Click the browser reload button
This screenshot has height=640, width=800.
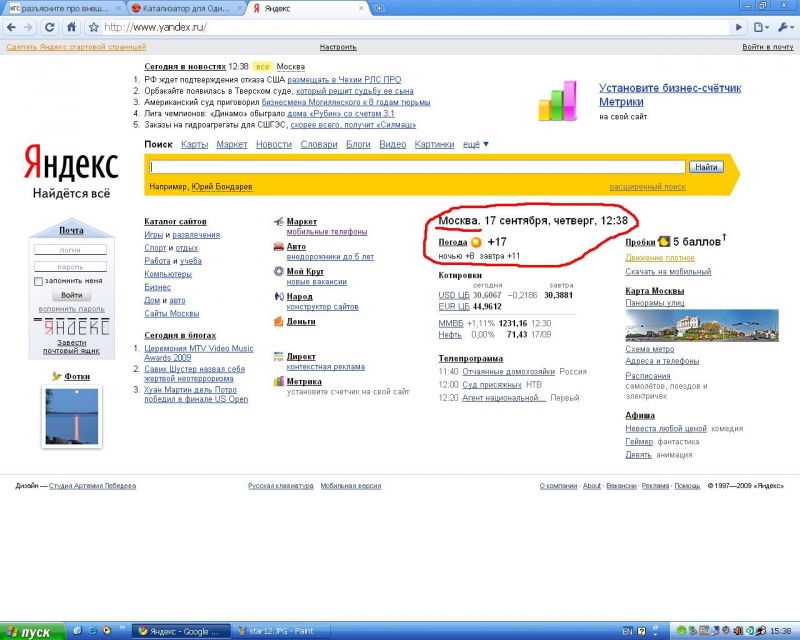click(51, 28)
